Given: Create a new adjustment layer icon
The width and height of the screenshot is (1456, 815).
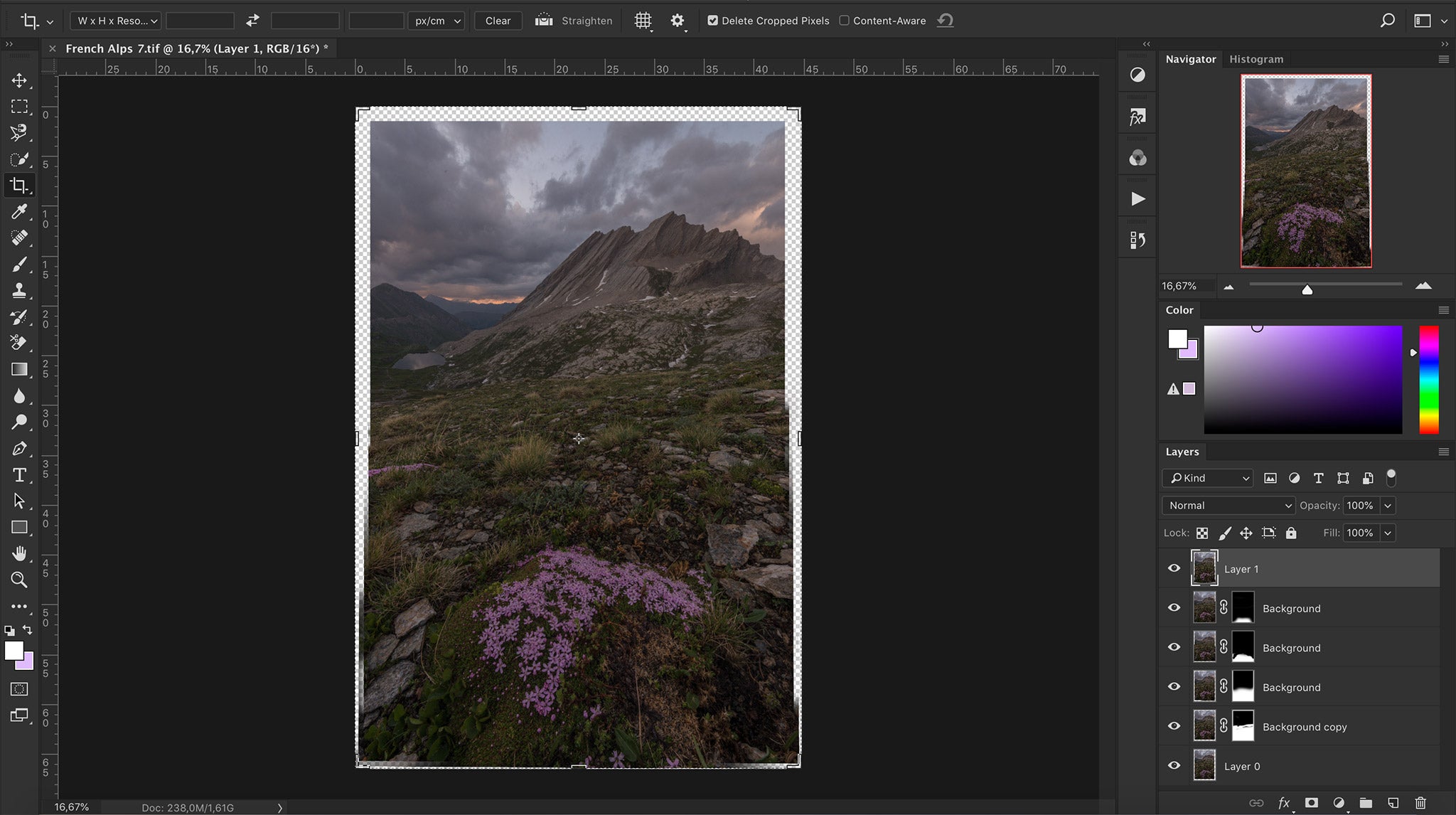Looking at the screenshot, I should pyautogui.click(x=1339, y=802).
